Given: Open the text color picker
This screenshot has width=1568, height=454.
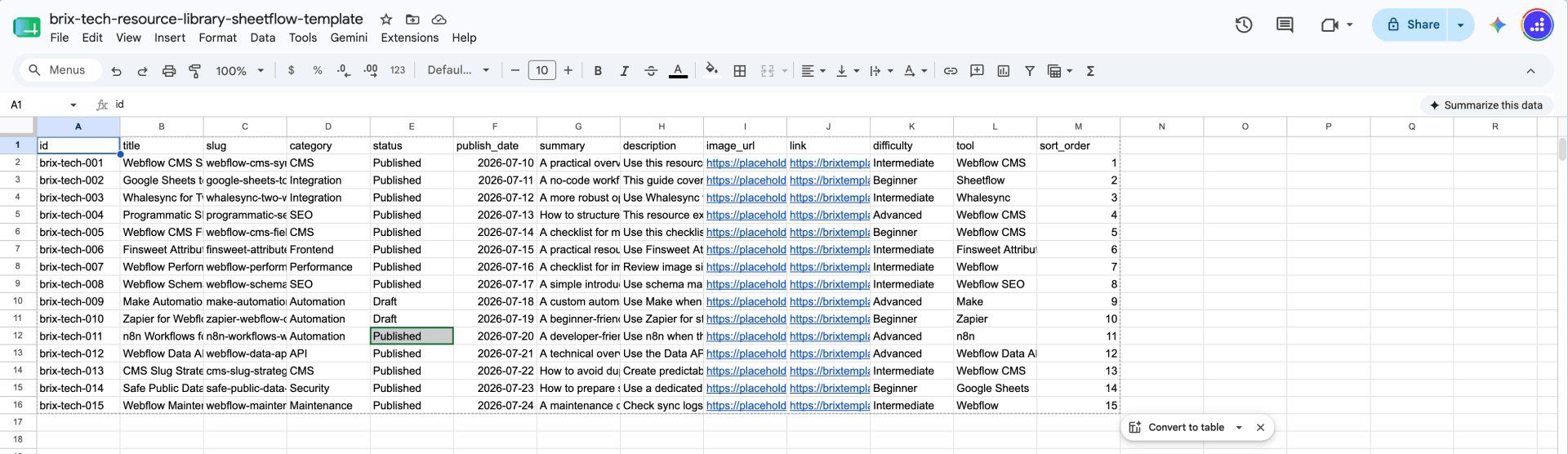Looking at the screenshot, I should coord(678,71).
